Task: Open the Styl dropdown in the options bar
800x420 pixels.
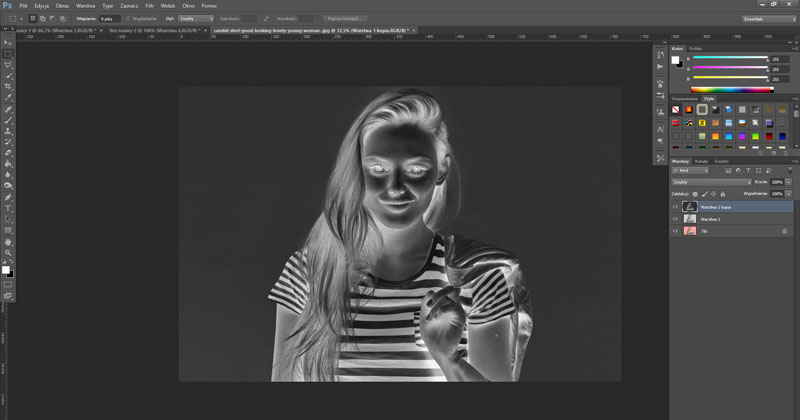Action: point(195,18)
